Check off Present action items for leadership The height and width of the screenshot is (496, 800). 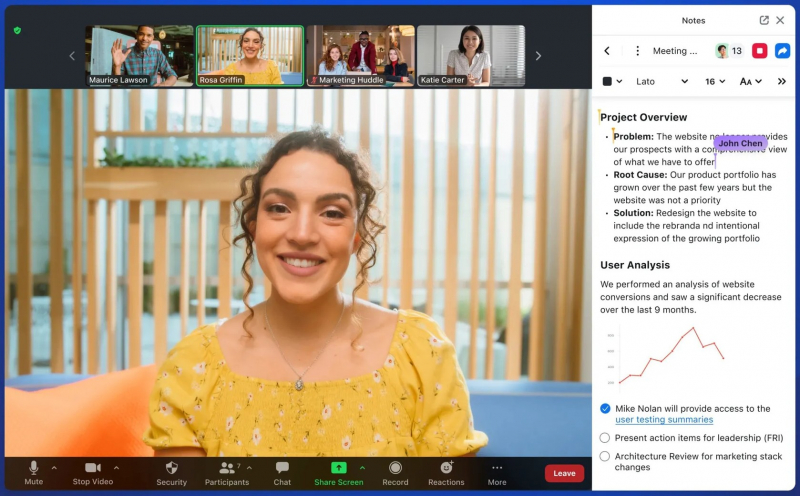605,438
